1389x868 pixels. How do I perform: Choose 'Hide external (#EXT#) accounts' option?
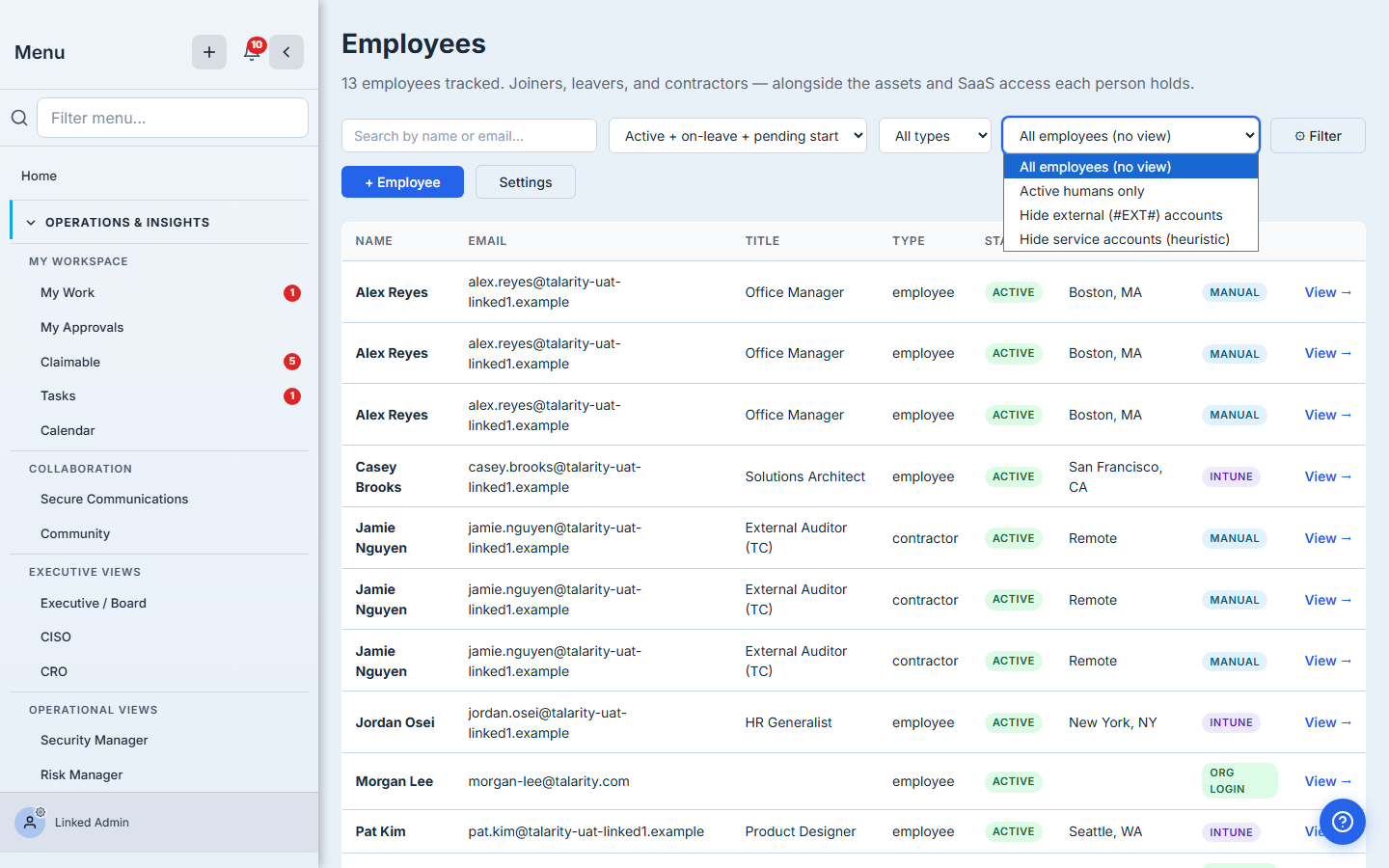click(1130, 215)
